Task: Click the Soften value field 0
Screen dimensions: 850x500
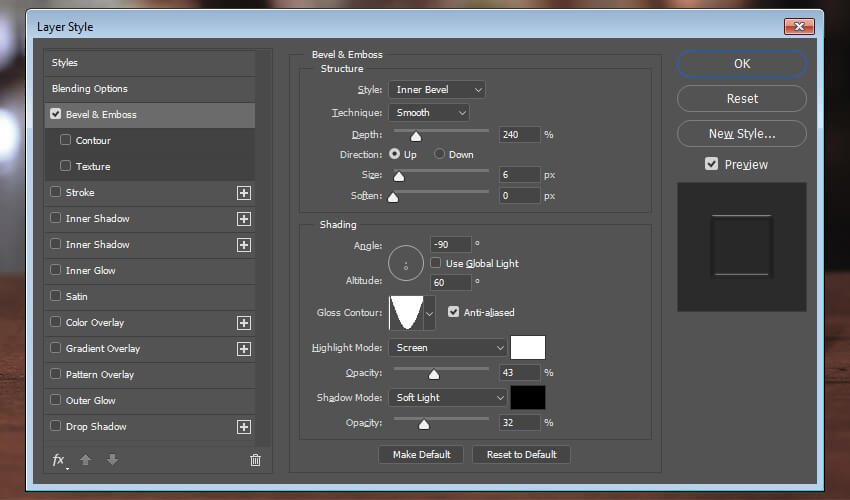Action: 519,196
